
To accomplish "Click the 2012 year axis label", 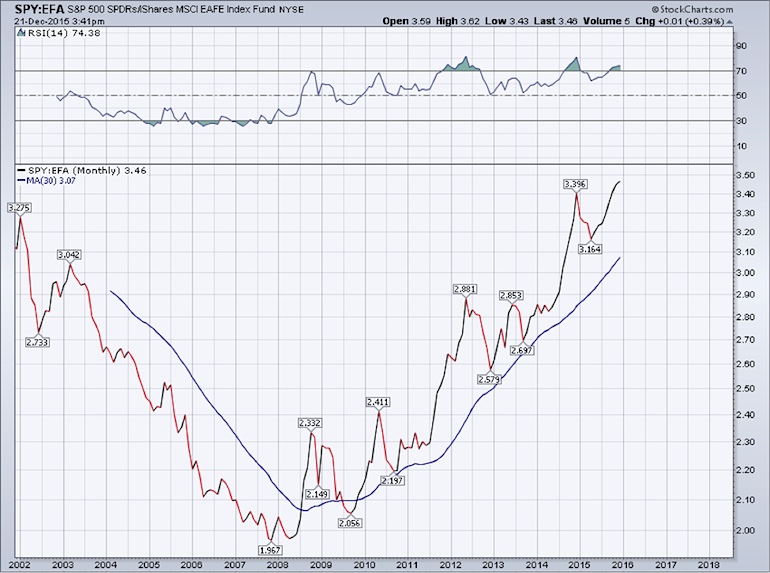I will pyautogui.click(x=451, y=565).
